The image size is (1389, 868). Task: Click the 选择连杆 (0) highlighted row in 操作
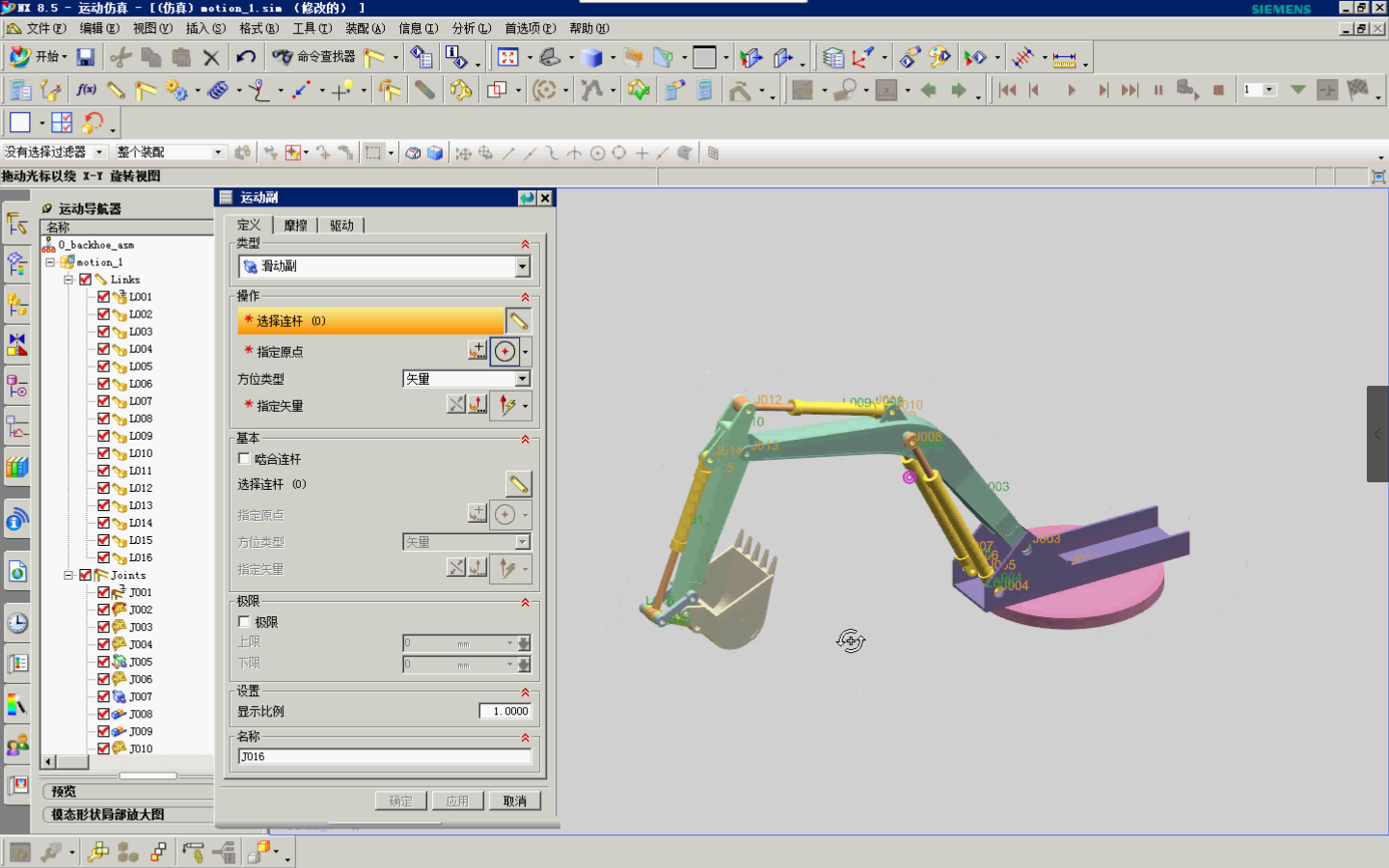click(x=370, y=320)
